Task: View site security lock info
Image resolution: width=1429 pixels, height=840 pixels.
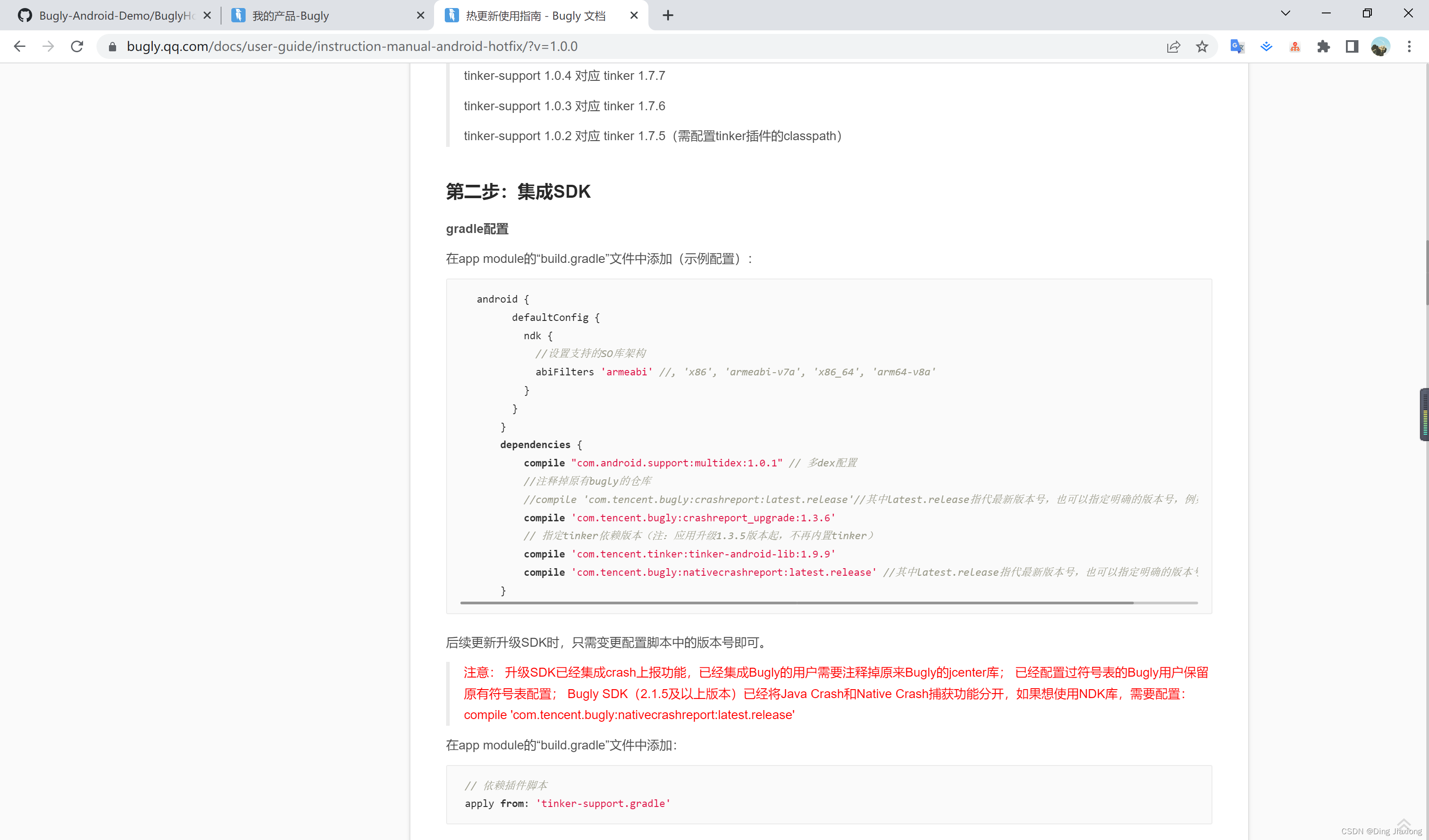Action: coord(112,46)
